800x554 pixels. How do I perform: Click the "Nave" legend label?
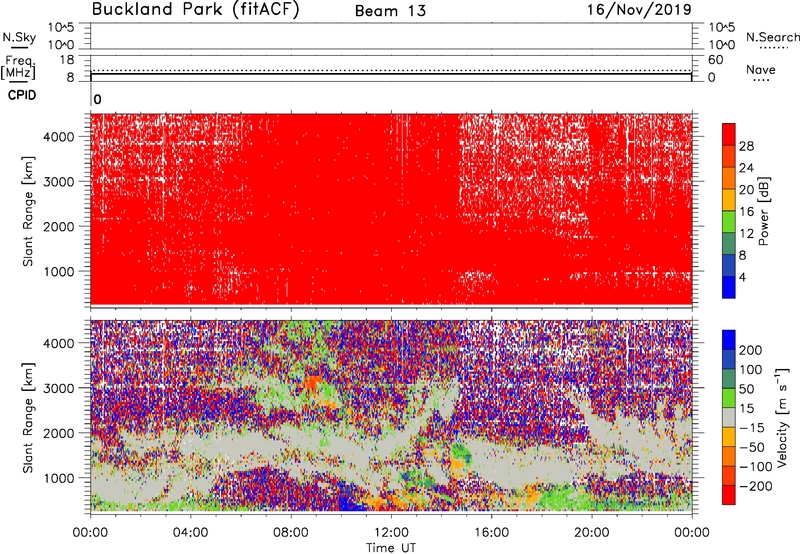[x=761, y=70]
